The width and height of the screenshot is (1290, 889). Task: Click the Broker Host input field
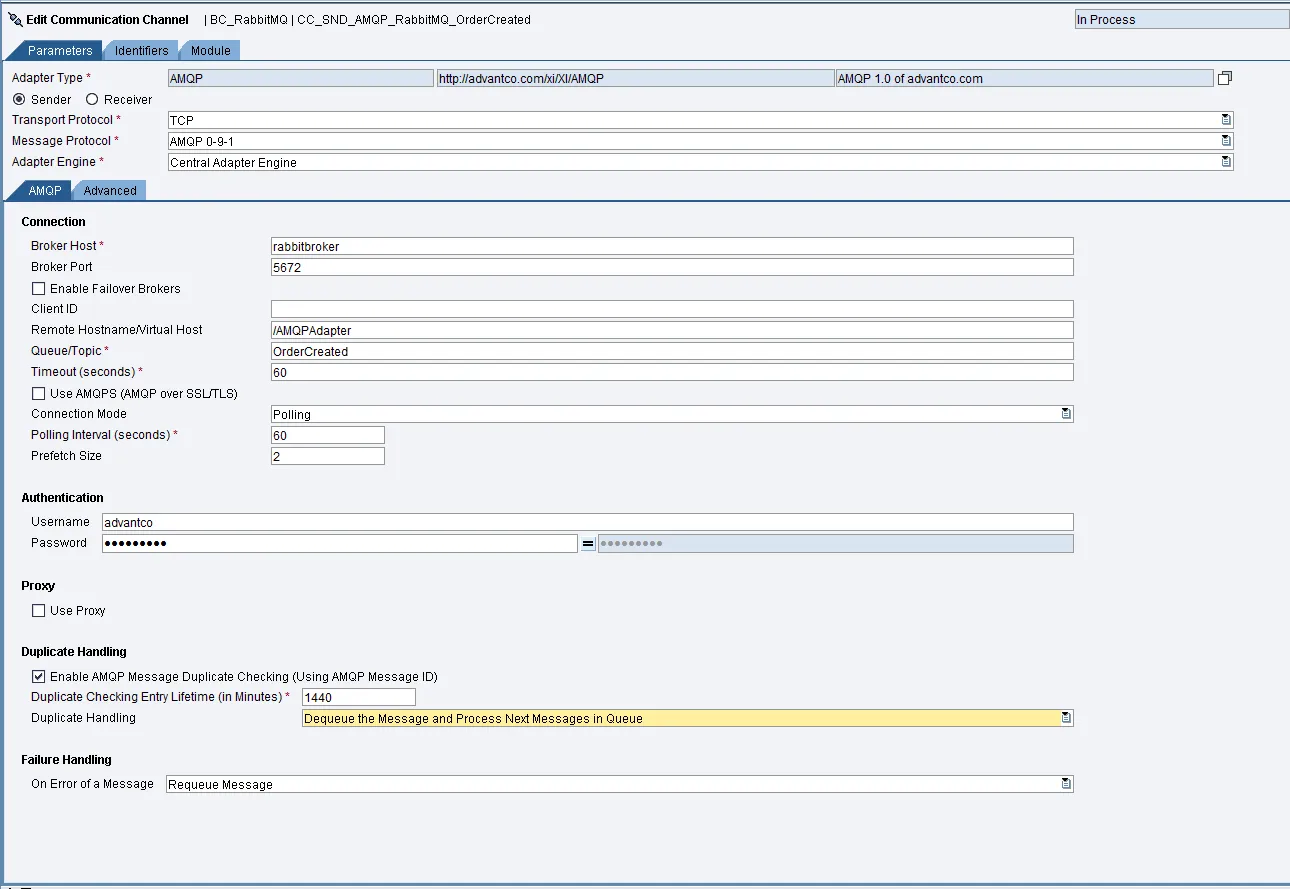point(671,246)
